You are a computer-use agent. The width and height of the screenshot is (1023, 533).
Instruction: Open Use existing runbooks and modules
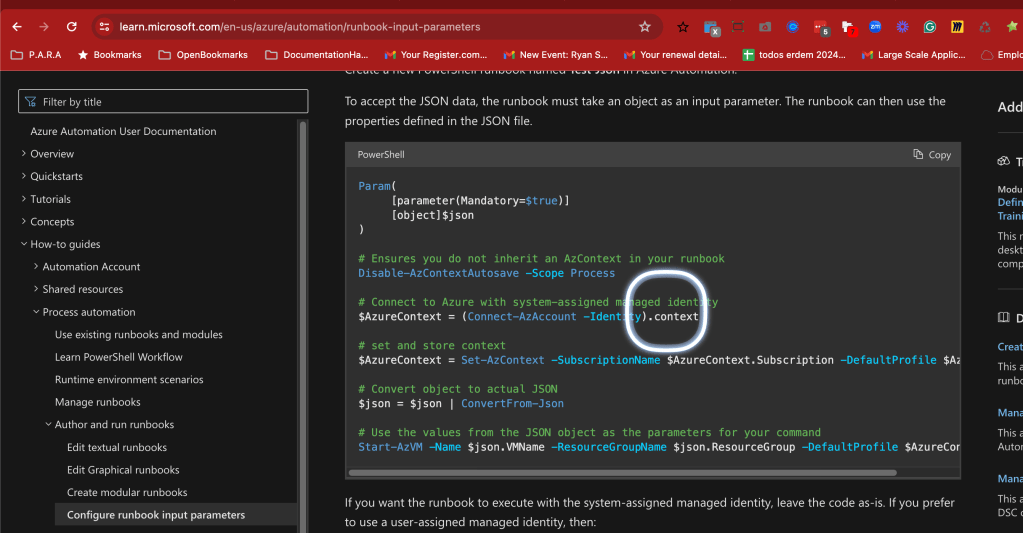(x=138, y=334)
